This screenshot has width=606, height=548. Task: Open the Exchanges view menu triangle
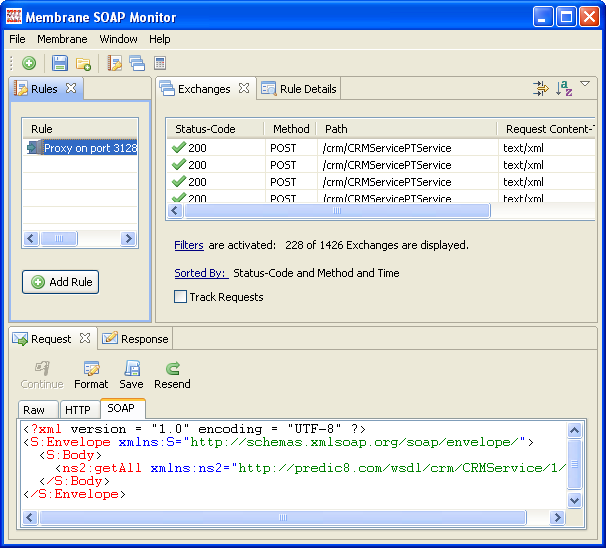point(585,84)
